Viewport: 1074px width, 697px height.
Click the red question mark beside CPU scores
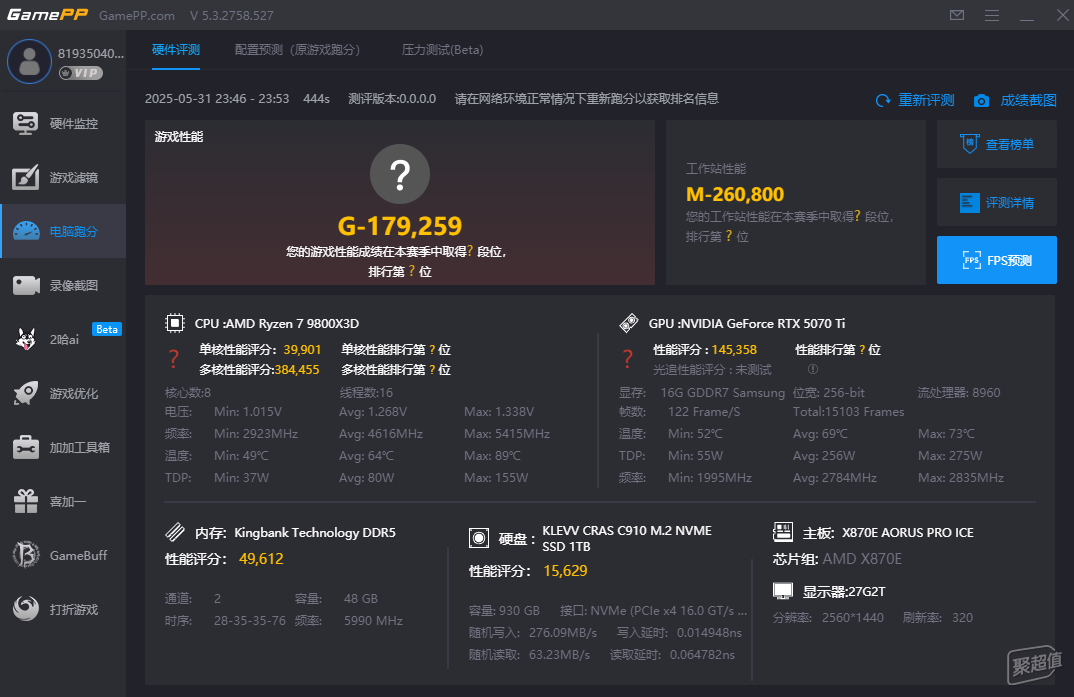pyautogui.click(x=174, y=359)
